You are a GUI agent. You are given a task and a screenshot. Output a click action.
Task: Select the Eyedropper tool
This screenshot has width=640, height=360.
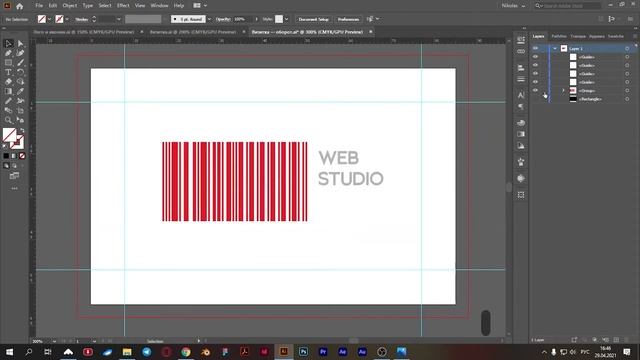tap(20, 91)
